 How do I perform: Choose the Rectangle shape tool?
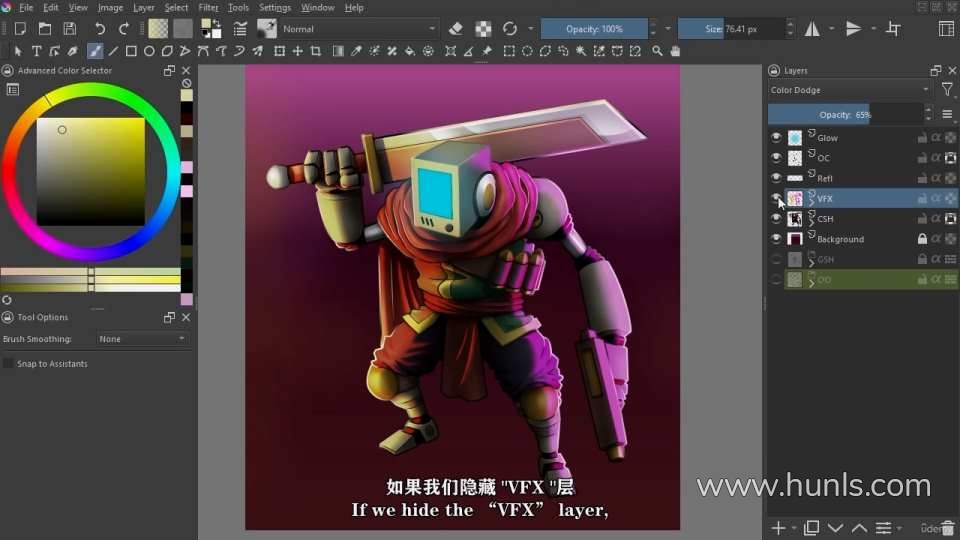click(132, 51)
